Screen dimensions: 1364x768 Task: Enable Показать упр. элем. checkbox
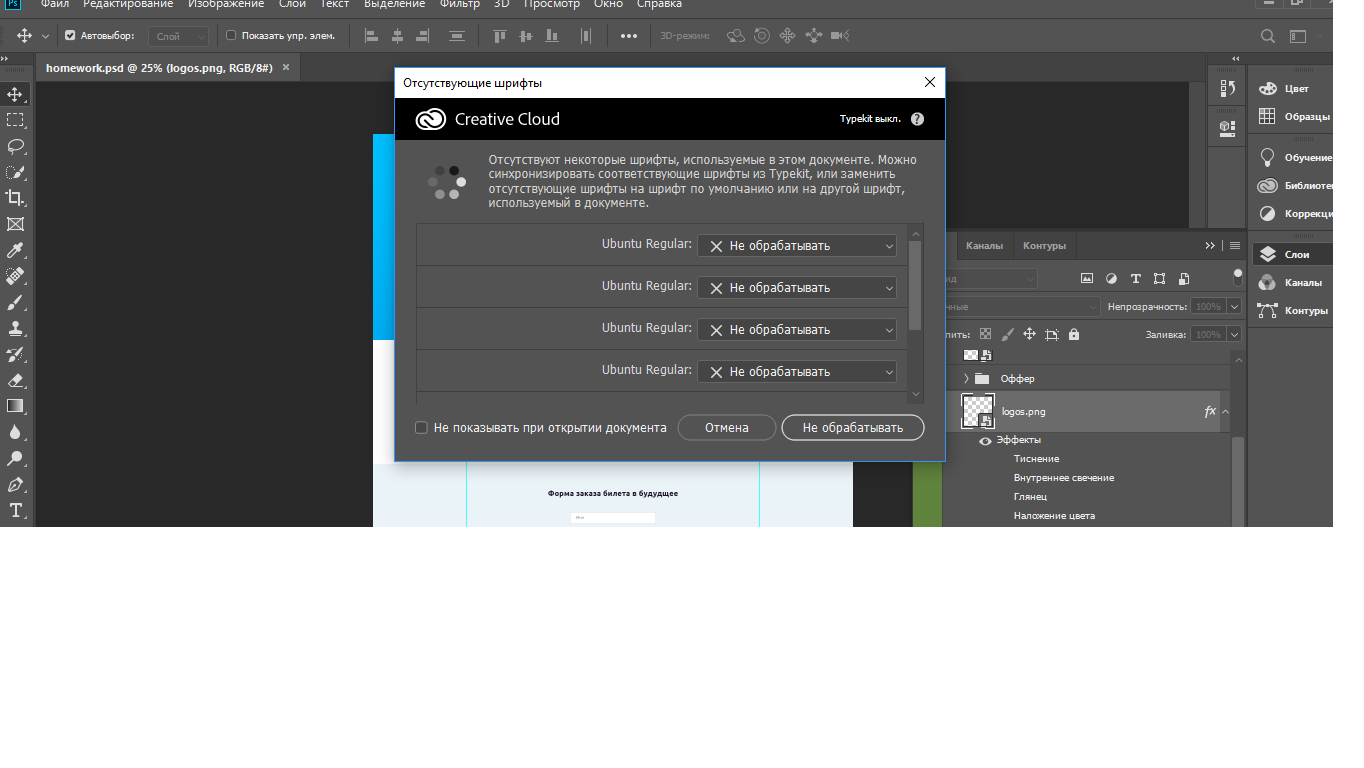(231, 36)
